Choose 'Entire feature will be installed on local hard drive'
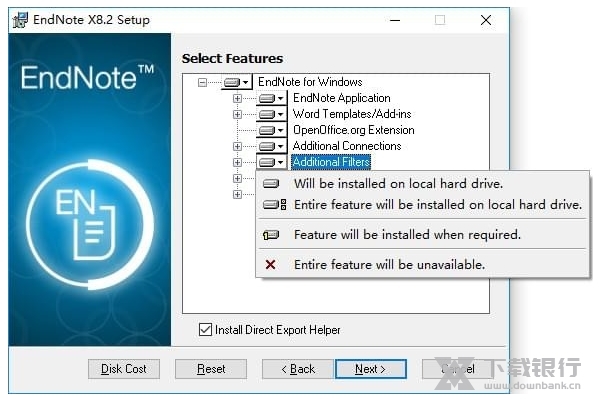This screenshot has width=599, height=399. (423, 205)
